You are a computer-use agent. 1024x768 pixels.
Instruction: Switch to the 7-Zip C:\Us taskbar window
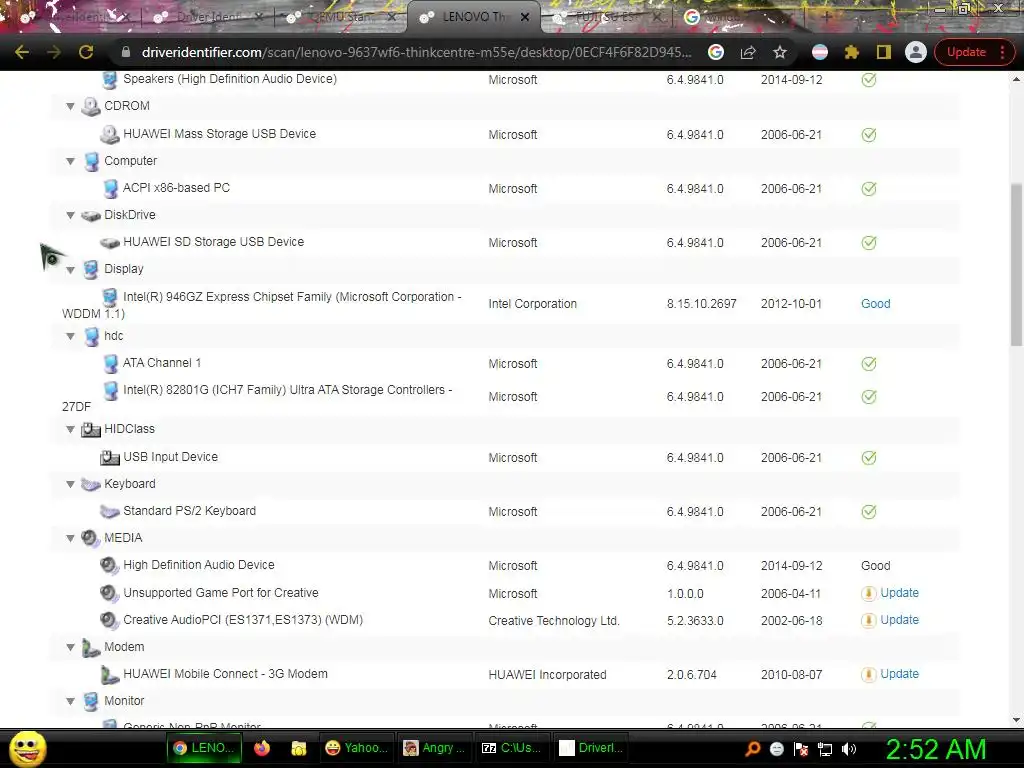[511, 748]
